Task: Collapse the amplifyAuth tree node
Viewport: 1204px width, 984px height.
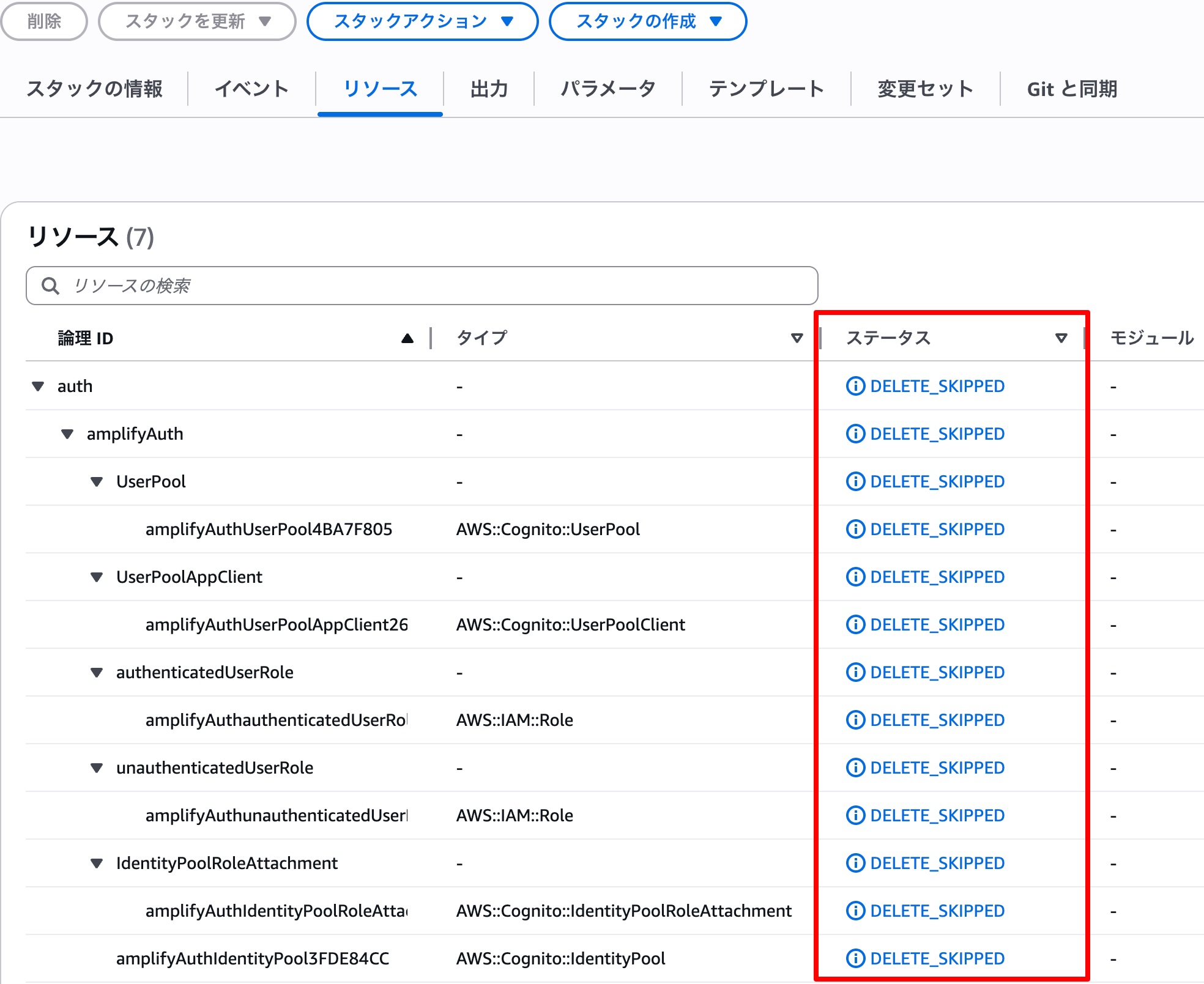Action: tap(67, 434)
